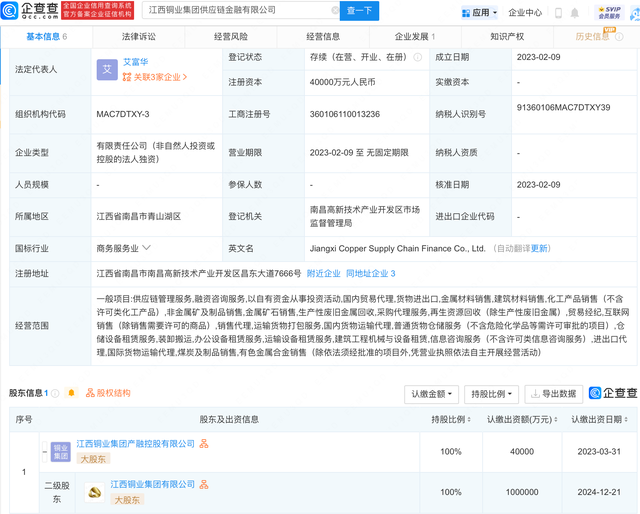Clear the search box text
Screen dimensions: 640x514
click(335, 10)
